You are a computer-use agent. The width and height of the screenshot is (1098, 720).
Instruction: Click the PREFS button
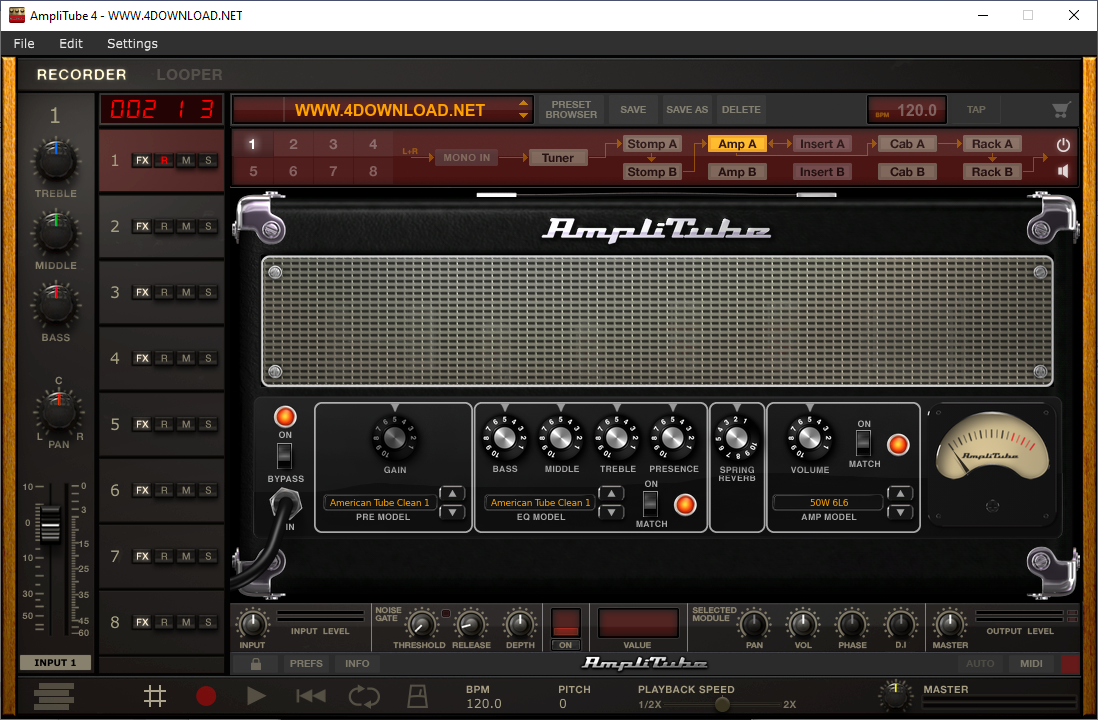(306, 663)
